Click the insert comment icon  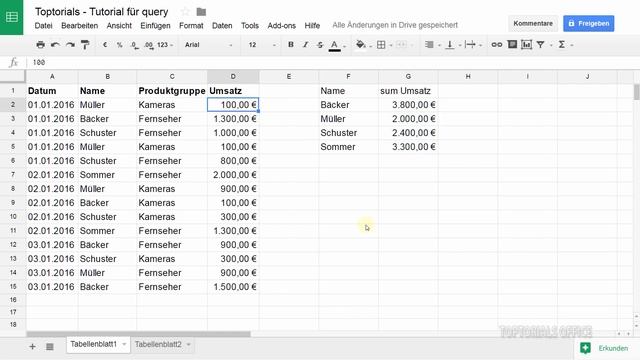click(512, 44)
